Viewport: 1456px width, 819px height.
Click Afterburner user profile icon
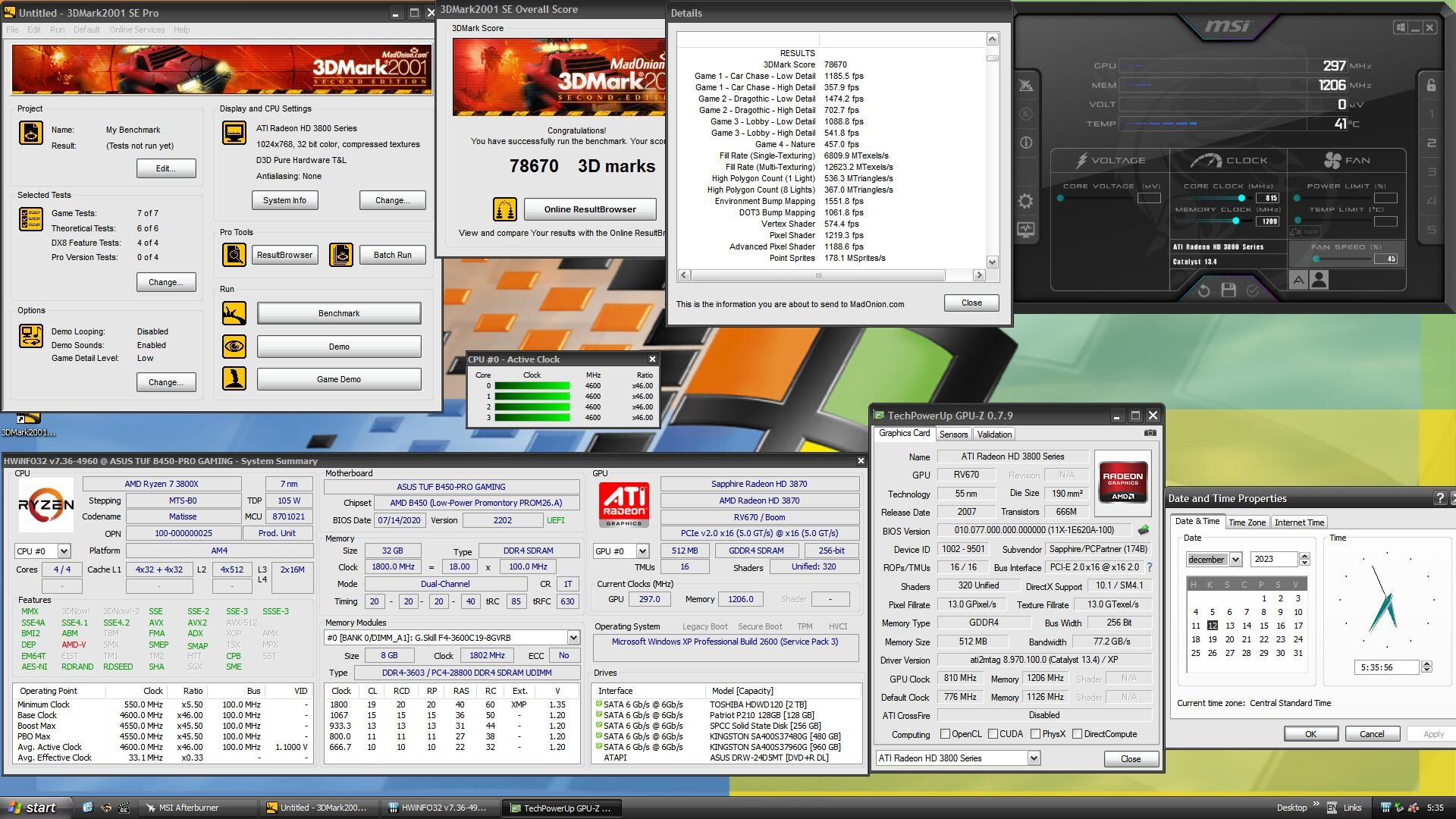click(x=1319, y=281)
